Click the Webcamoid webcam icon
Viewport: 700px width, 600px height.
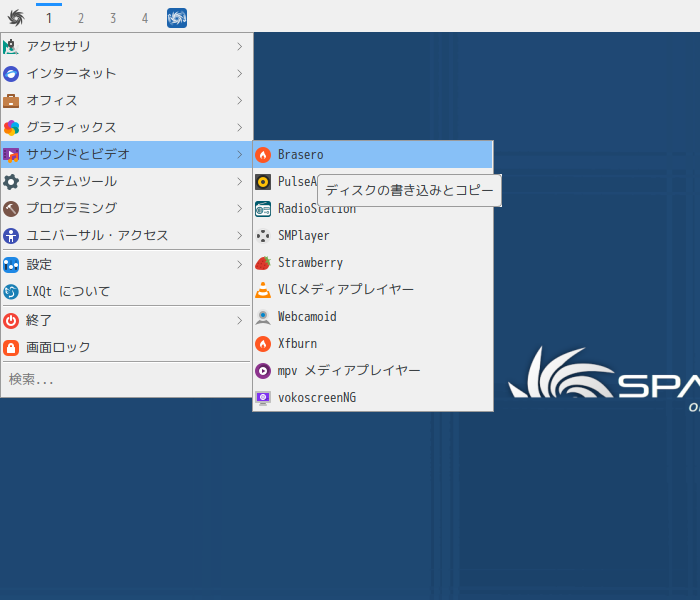point(263,317)
